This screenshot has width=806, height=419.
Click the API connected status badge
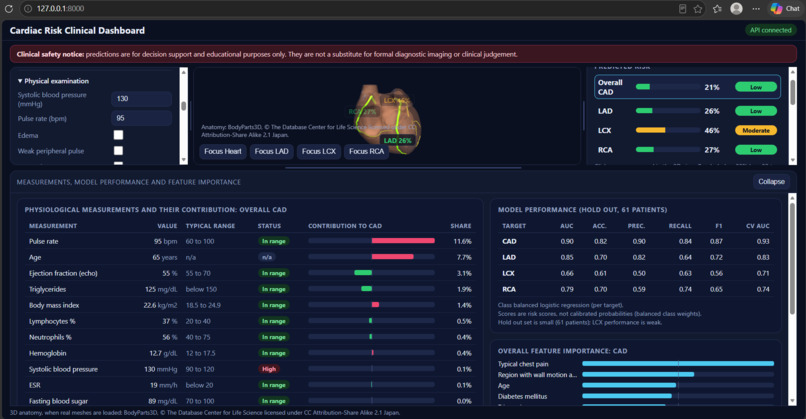pyautogui.click(x=770, y=30)
